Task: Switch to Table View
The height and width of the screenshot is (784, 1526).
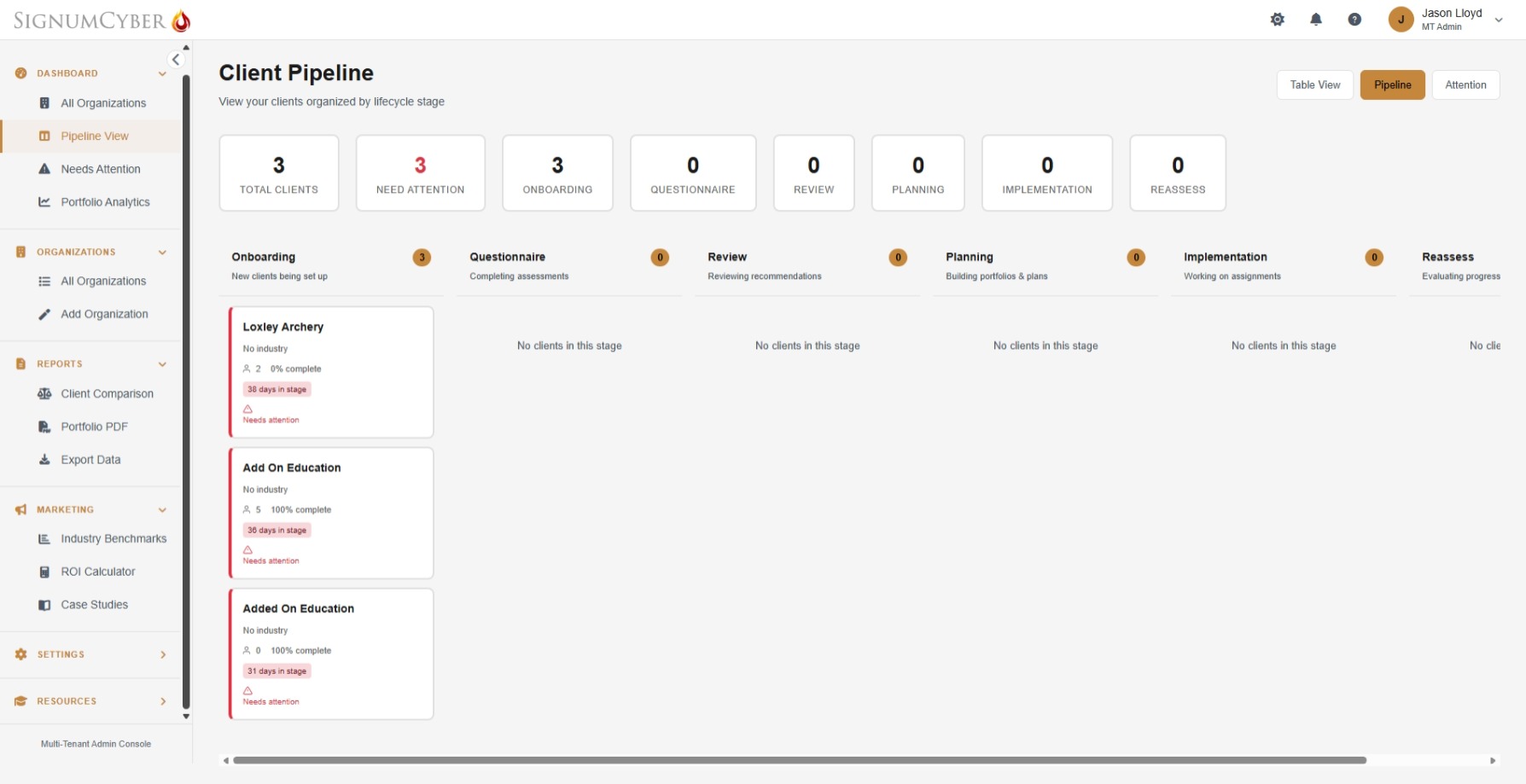Action: click(x=1314, y=84)
